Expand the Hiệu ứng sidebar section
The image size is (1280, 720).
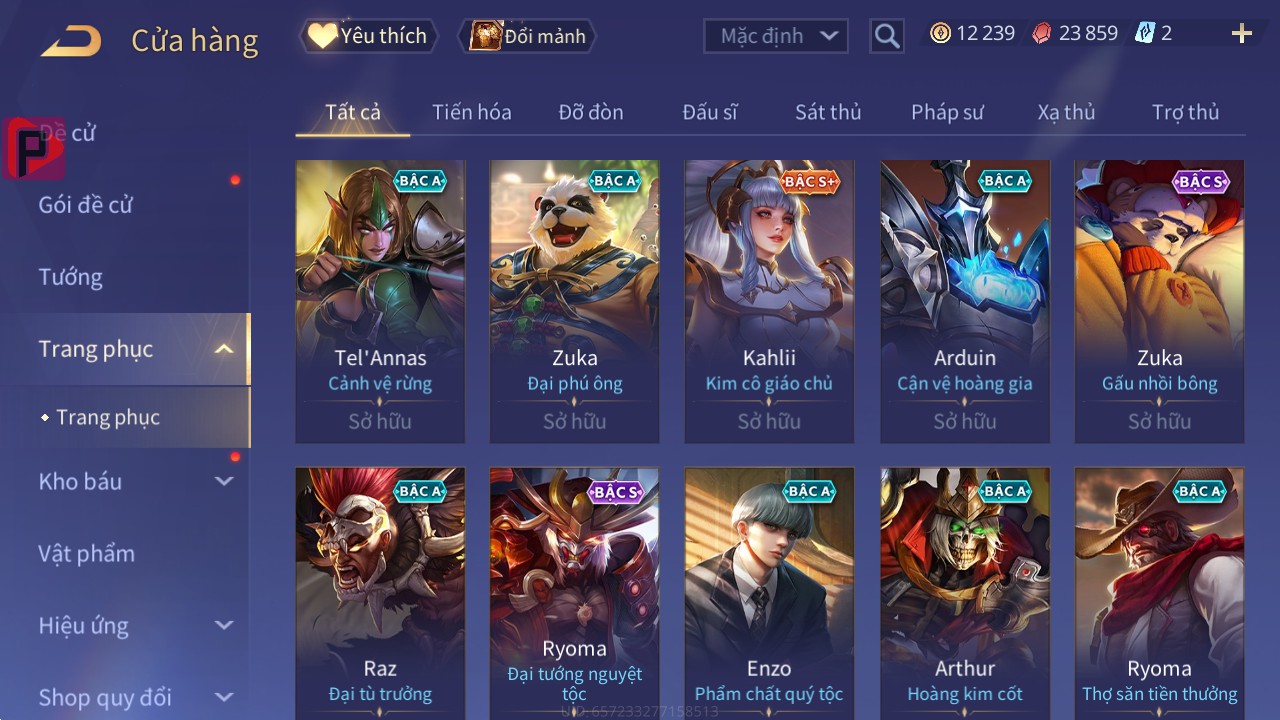coord(225,625)
